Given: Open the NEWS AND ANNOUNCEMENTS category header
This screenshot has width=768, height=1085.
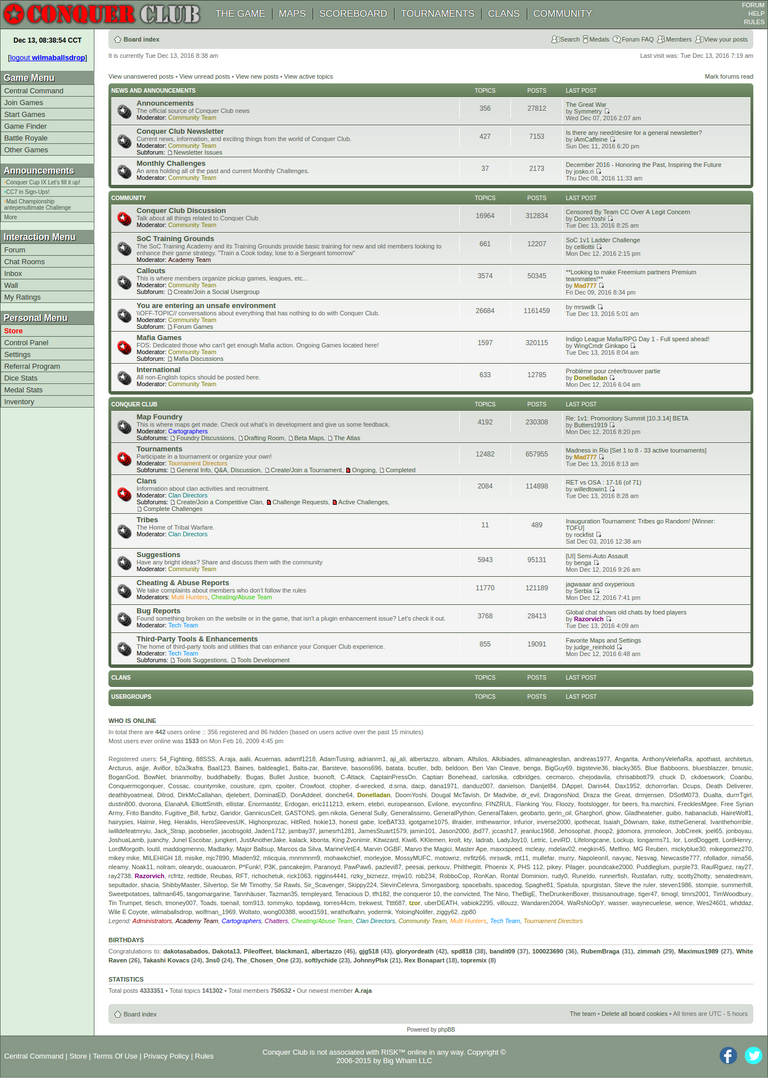Looking at the screenshot, I should (153, 91).
